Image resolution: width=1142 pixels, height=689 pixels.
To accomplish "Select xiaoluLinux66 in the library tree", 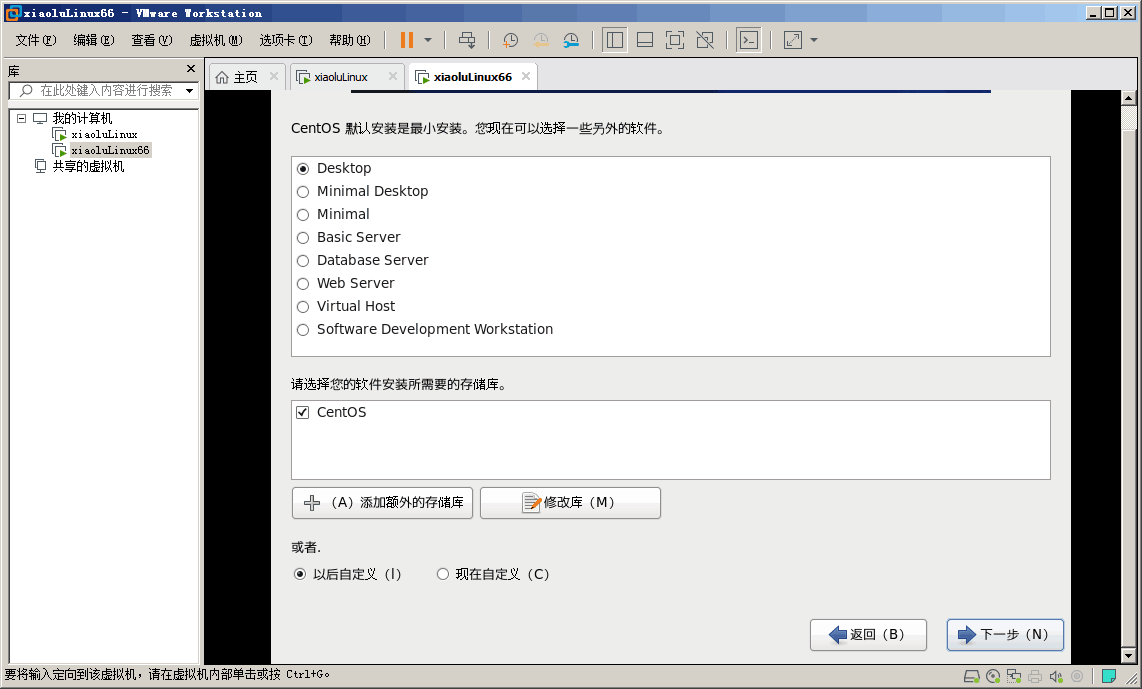I will pyautogui.click(x=110, y=150).
